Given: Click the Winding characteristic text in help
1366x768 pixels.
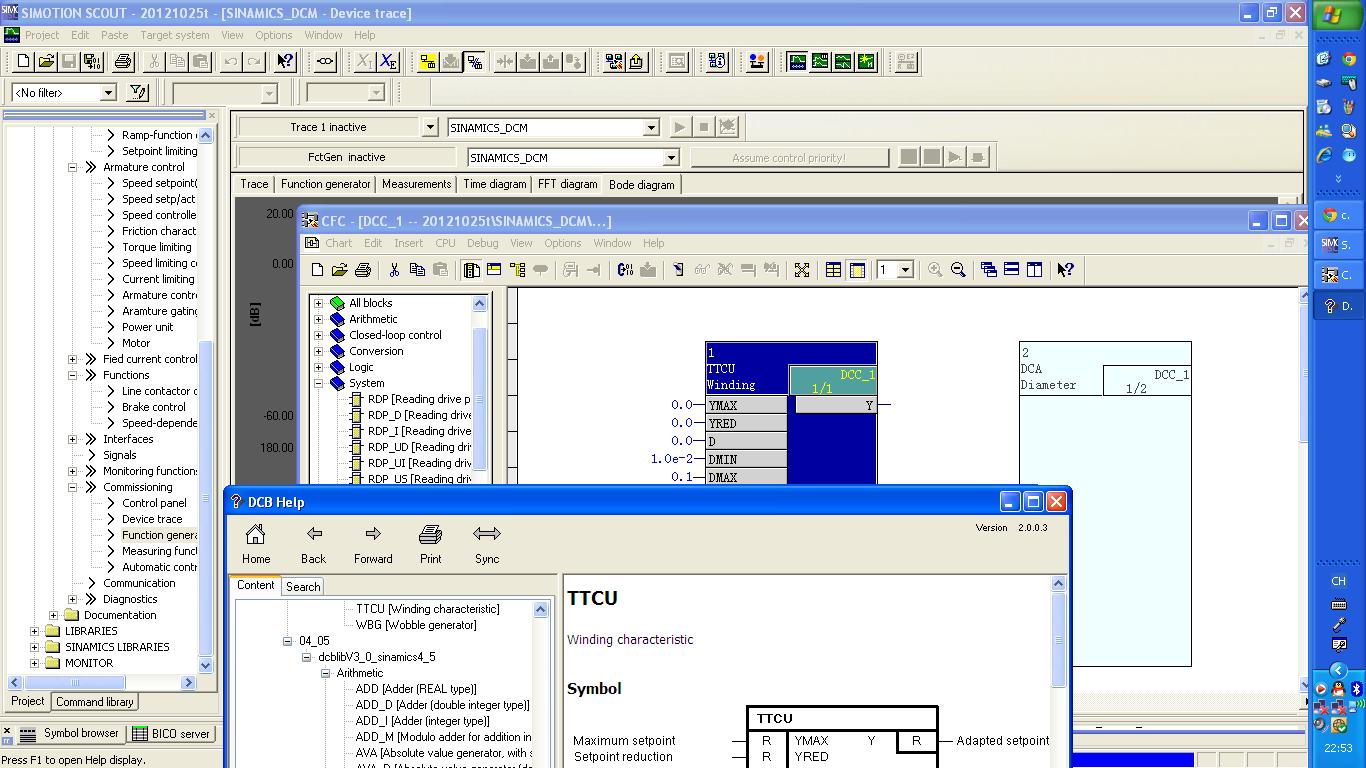Looking at the screenshot, I should point(630,640).
